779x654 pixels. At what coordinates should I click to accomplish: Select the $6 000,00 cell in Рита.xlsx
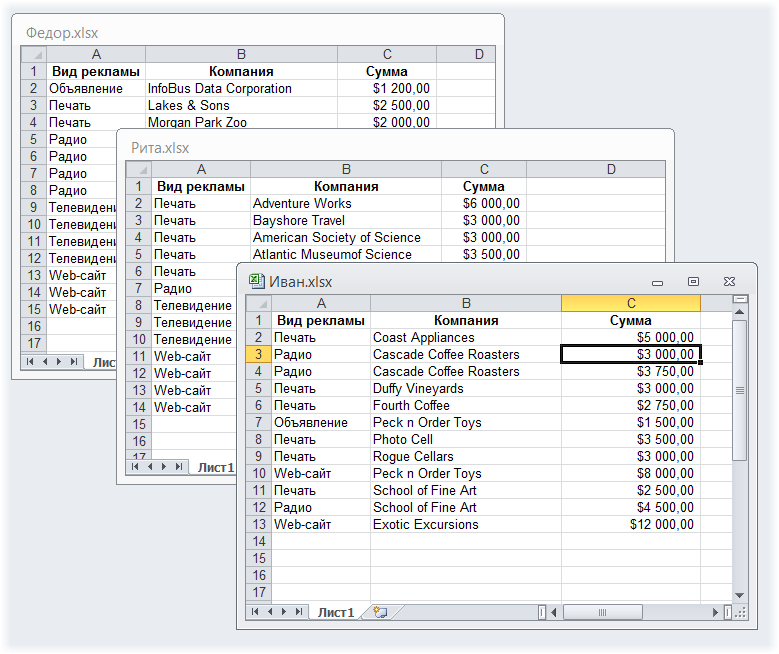[484, 203]
